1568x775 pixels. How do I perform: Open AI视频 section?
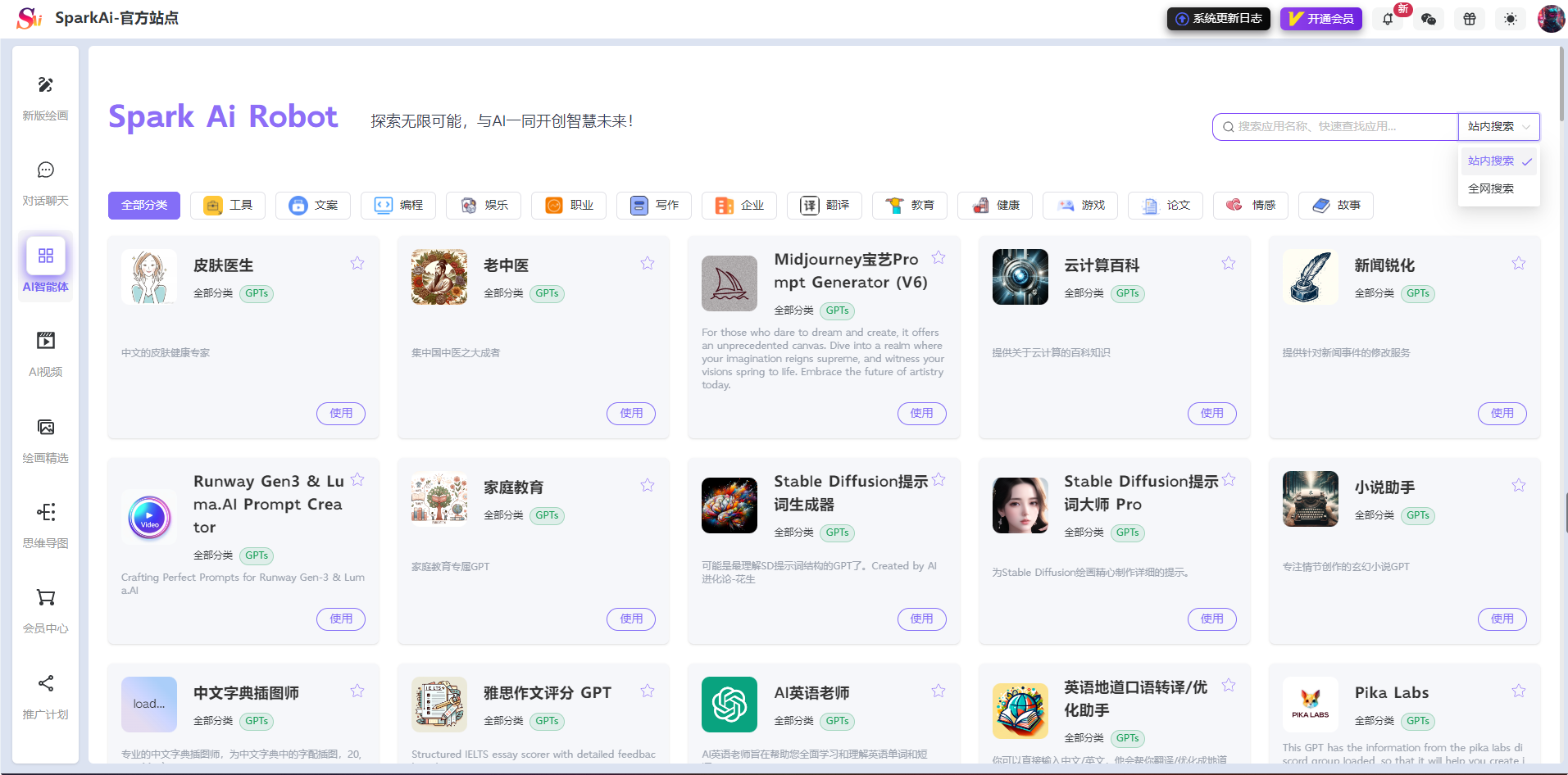pos(46,354)
